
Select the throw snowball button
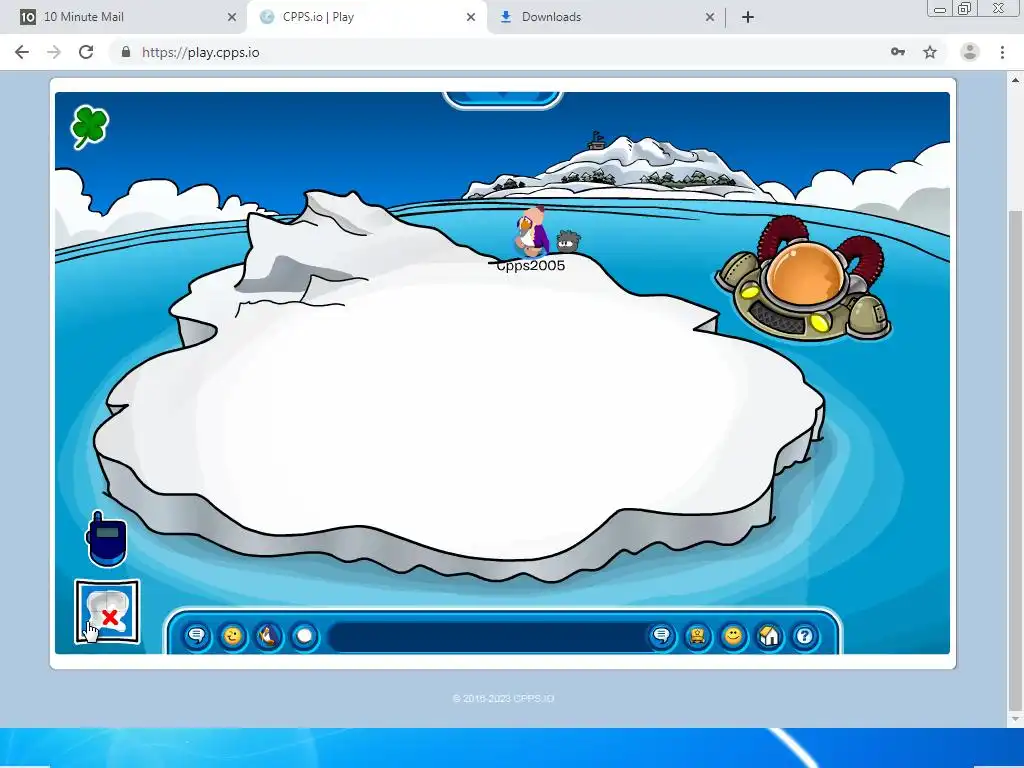coord(304,635)
